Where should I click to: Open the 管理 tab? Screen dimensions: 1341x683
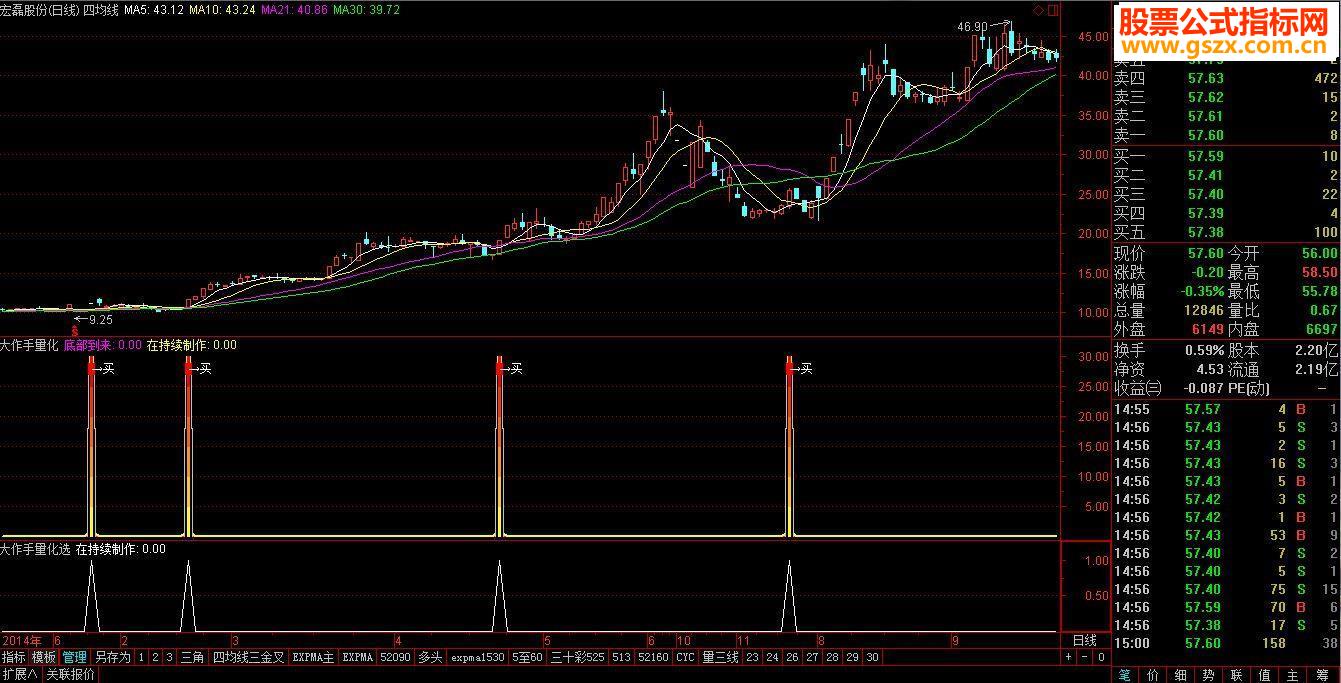75,657
